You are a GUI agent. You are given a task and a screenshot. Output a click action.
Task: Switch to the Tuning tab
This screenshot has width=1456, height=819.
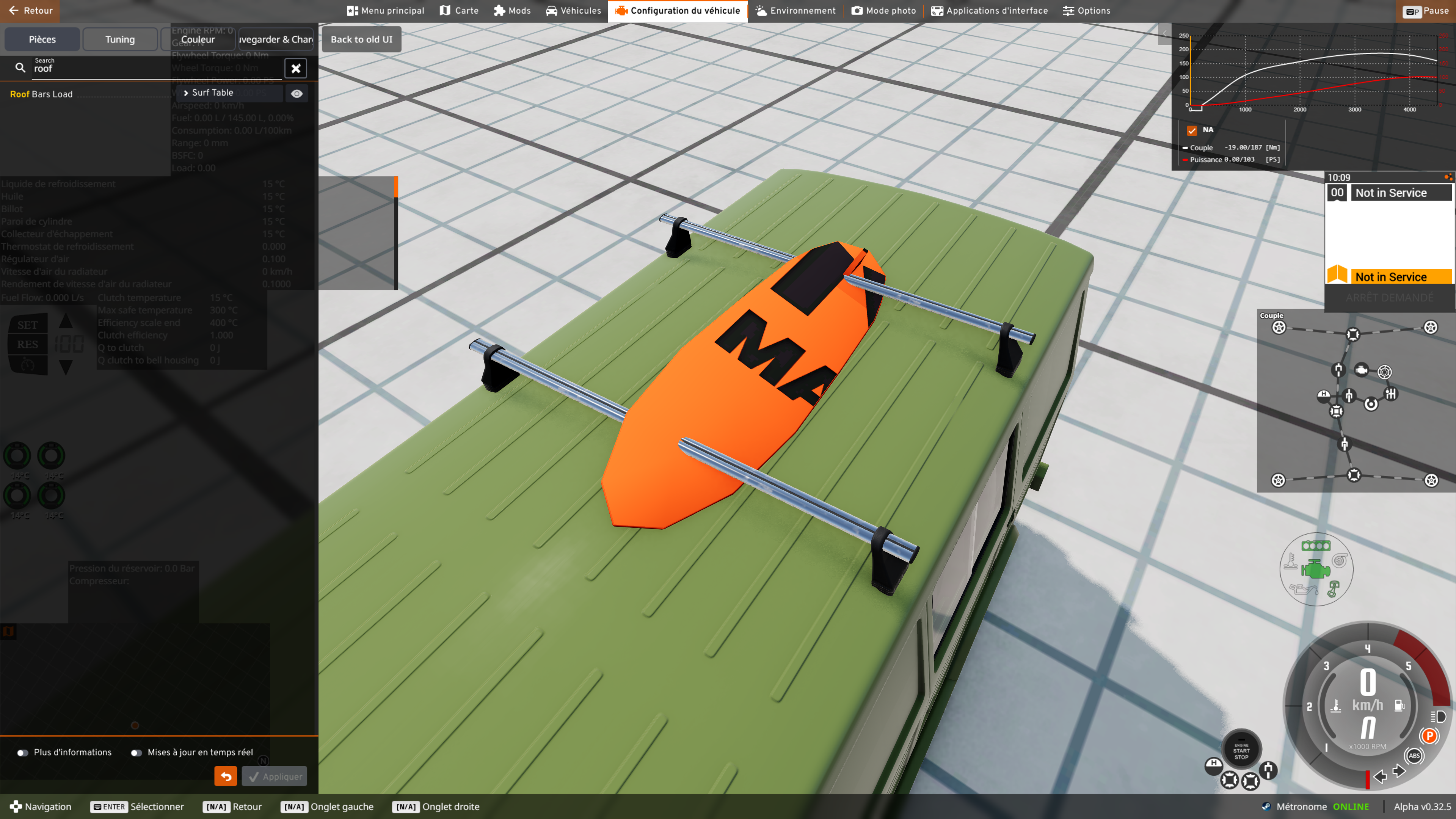coord(120,39)
